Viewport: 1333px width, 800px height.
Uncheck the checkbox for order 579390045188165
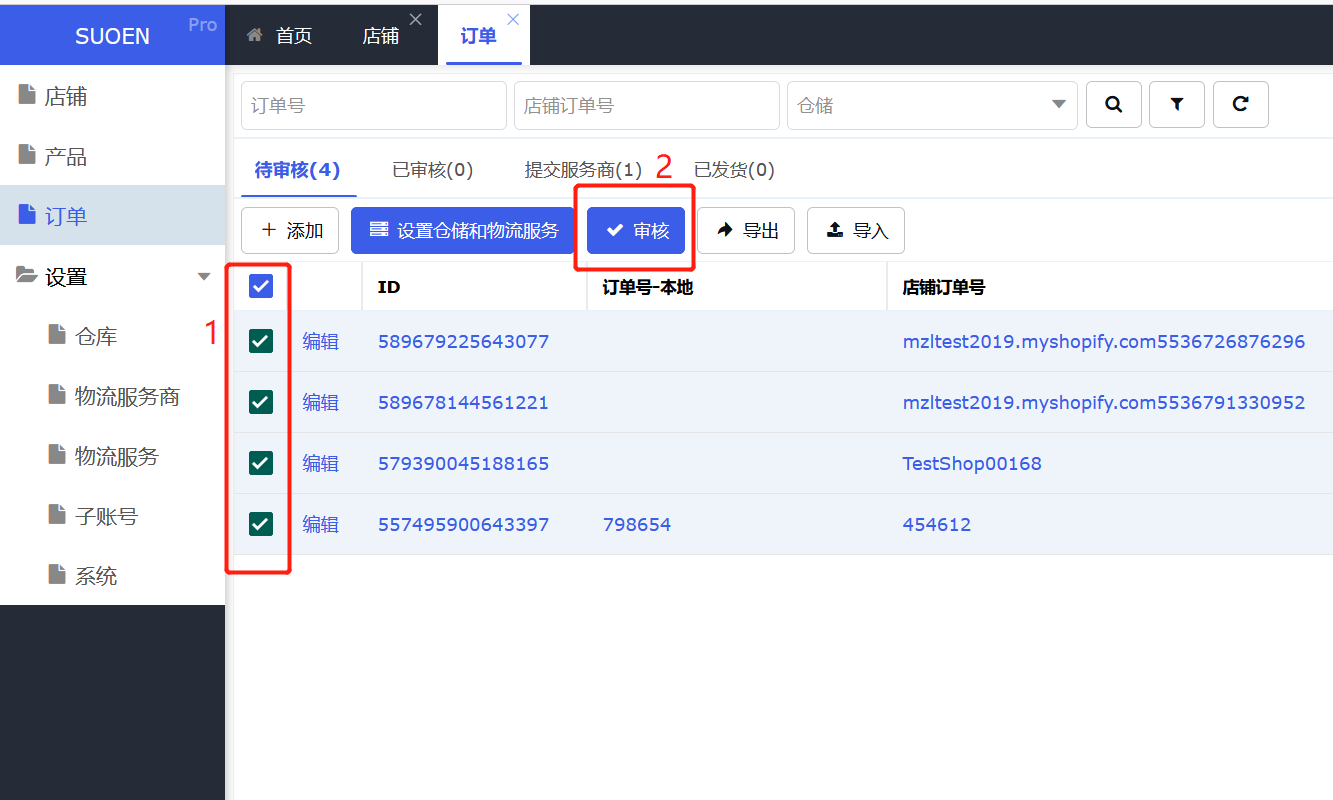(x=261, y=463)
